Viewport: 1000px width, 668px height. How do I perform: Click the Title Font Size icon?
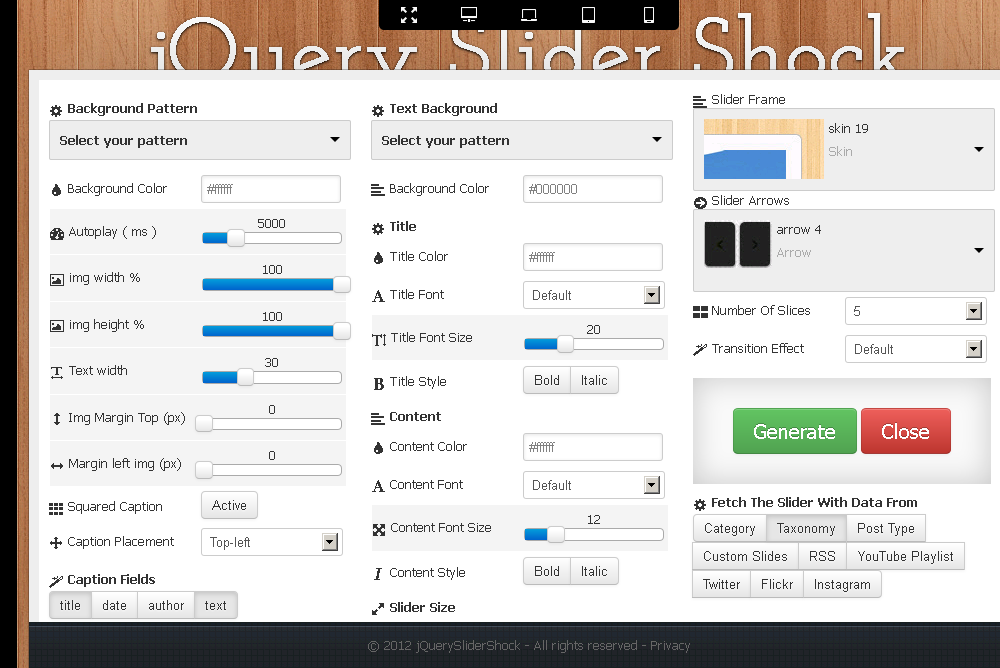point(379,340)
